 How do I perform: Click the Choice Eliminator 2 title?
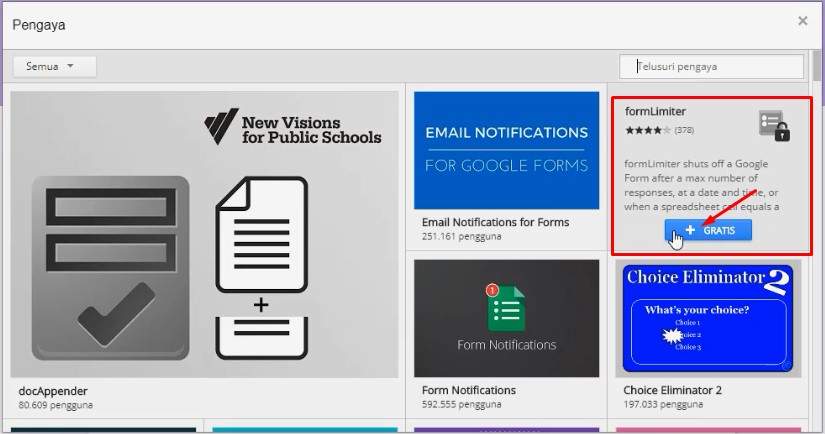[x=672, y=390]
